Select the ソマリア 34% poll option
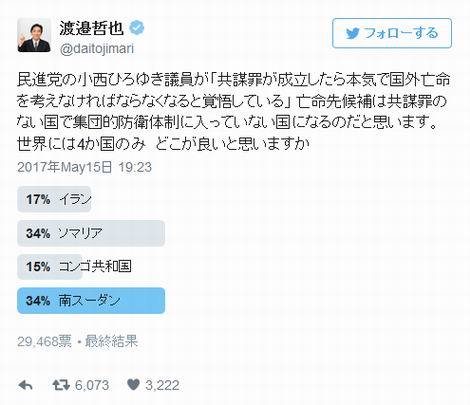 pyautogui.click(x=91, y=233)
